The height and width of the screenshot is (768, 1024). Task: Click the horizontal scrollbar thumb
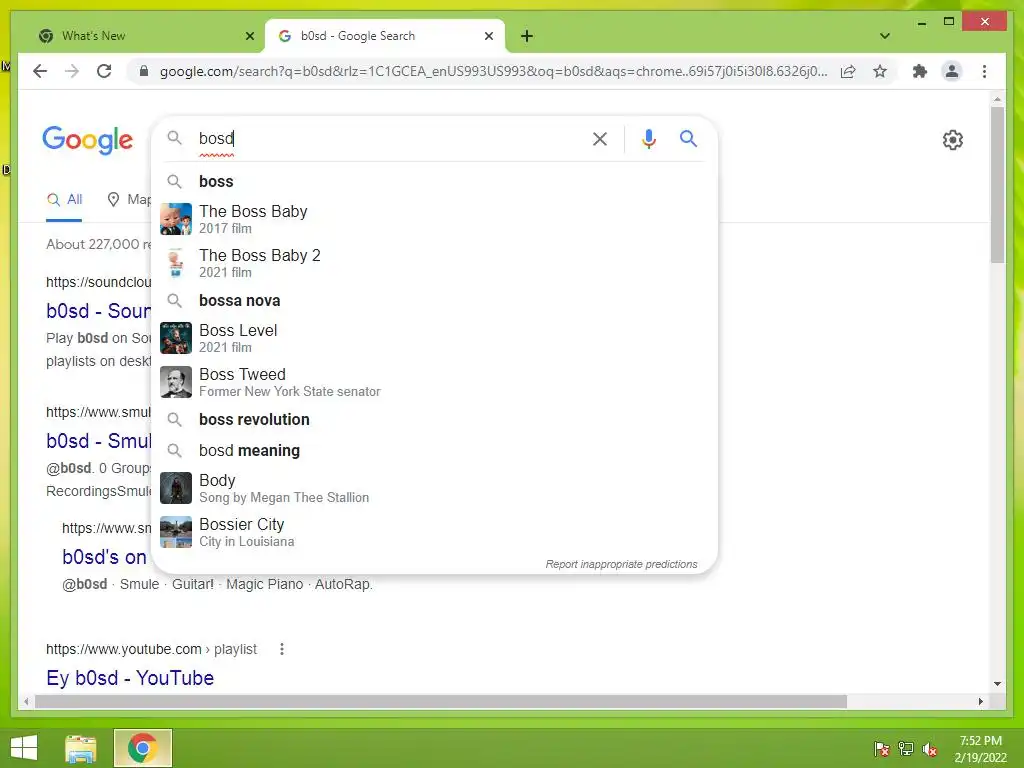click(441, 701)
